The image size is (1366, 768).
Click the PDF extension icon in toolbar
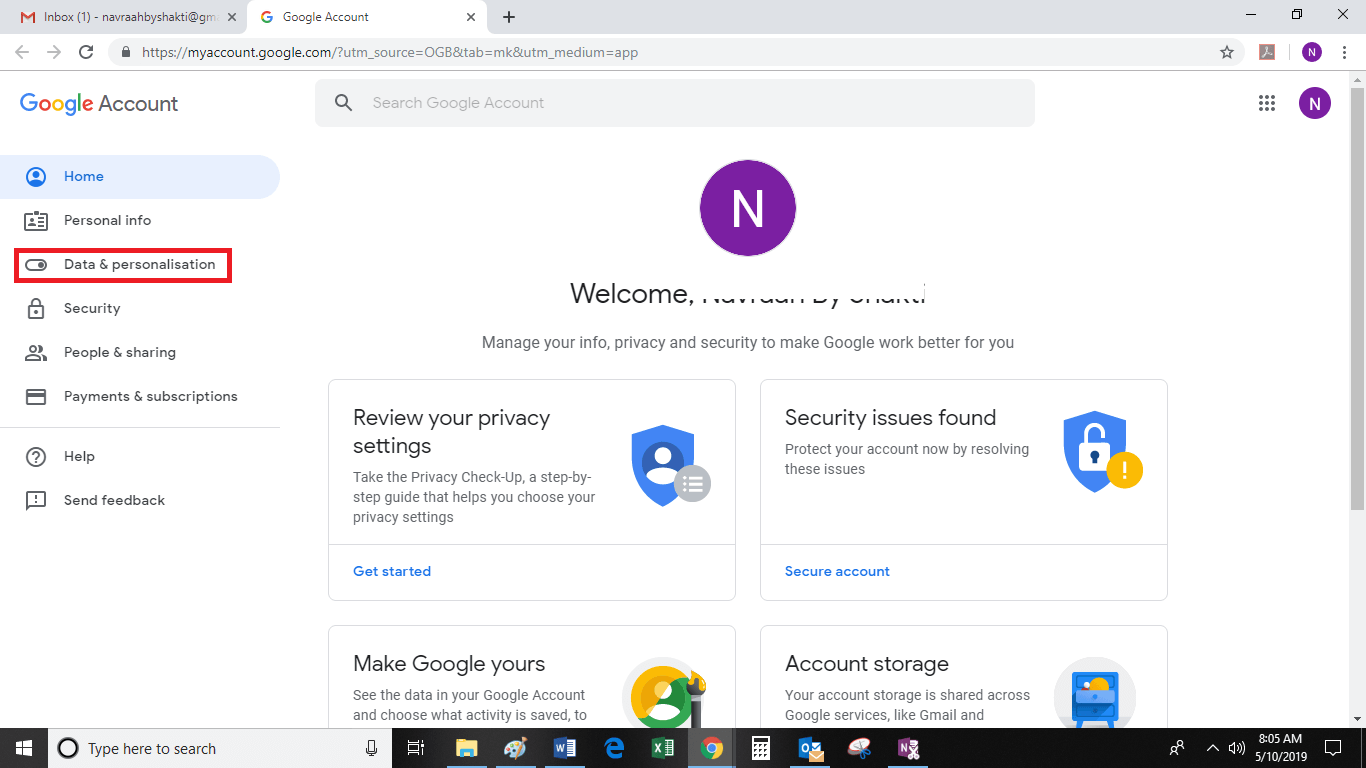[1267, 52]
